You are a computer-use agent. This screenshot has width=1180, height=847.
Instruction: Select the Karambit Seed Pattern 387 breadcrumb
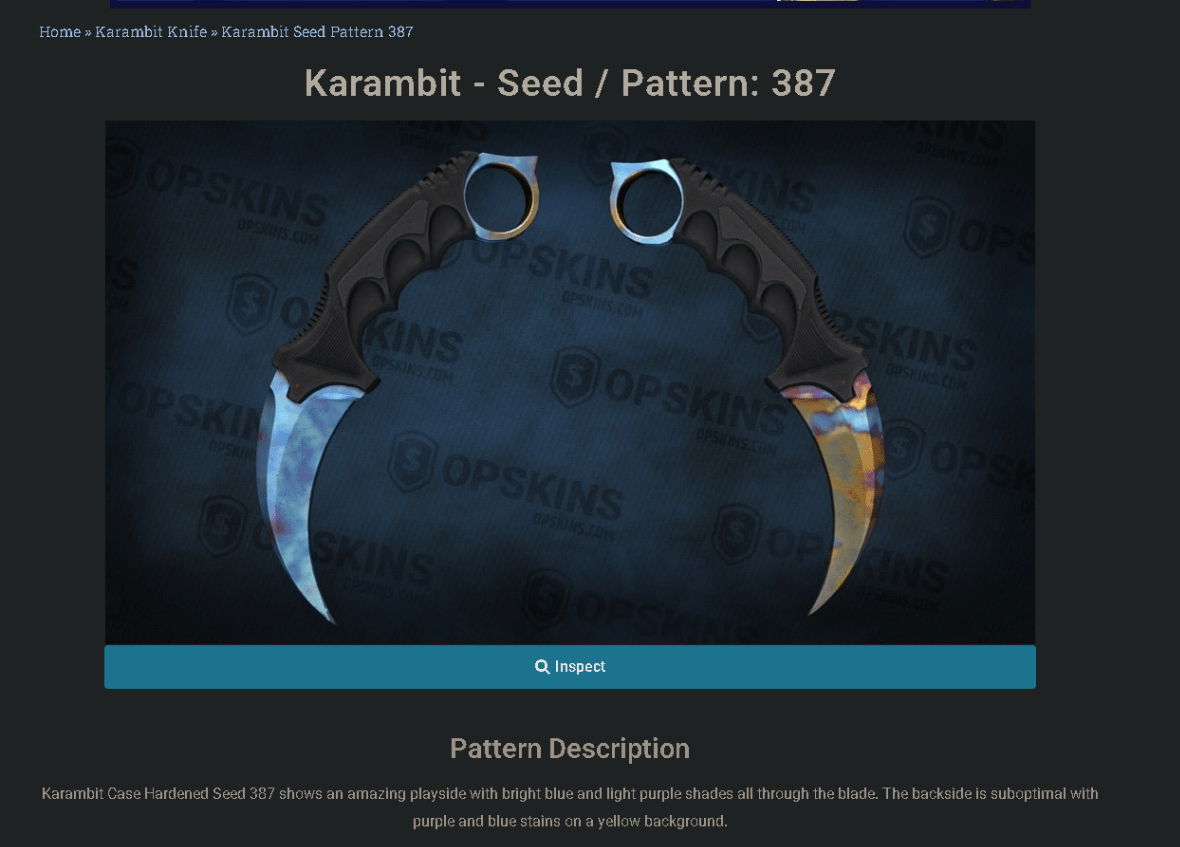coord(317,32)
